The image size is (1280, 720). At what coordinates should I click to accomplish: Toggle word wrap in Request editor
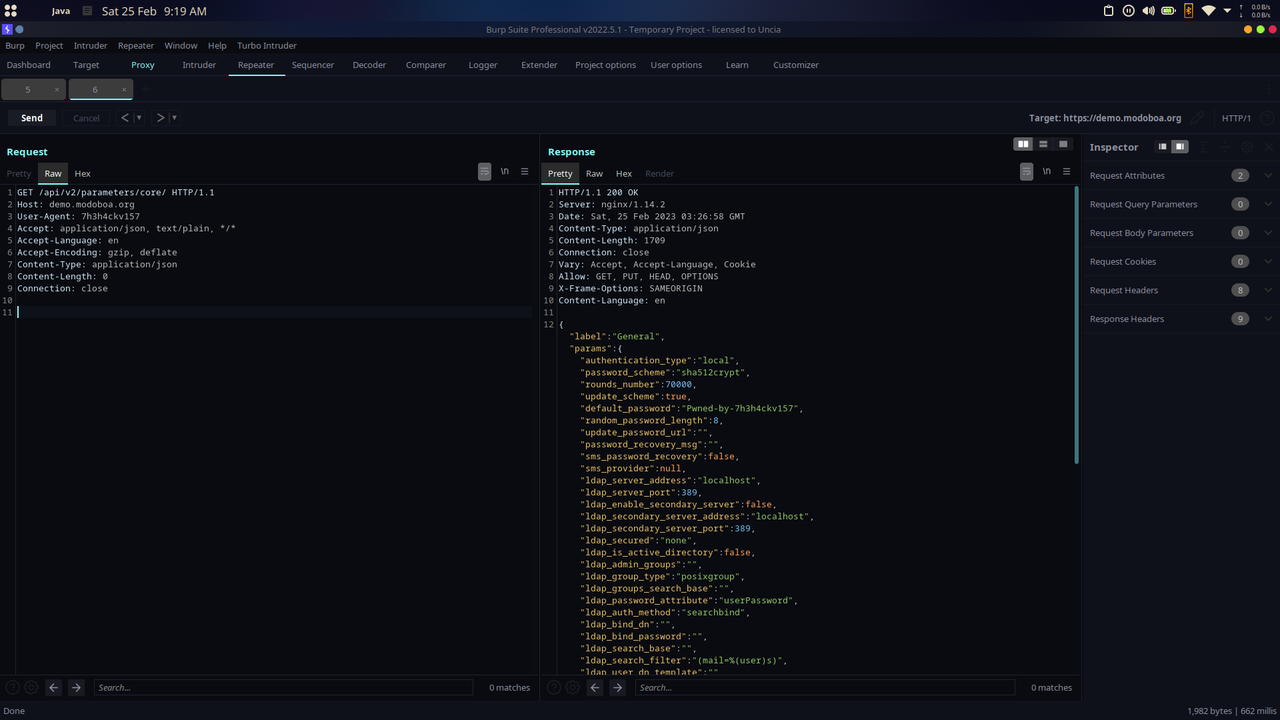(485, 172)
